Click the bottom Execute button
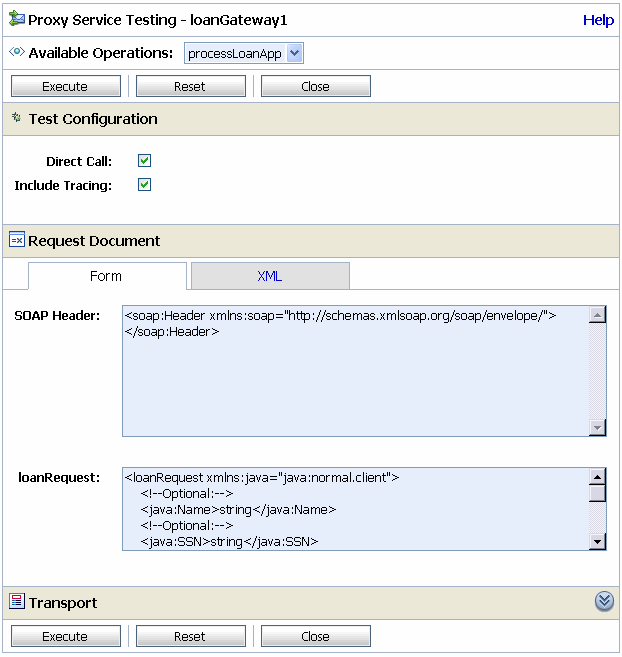This screenshot has height=657, width=622. coord(66,636)
